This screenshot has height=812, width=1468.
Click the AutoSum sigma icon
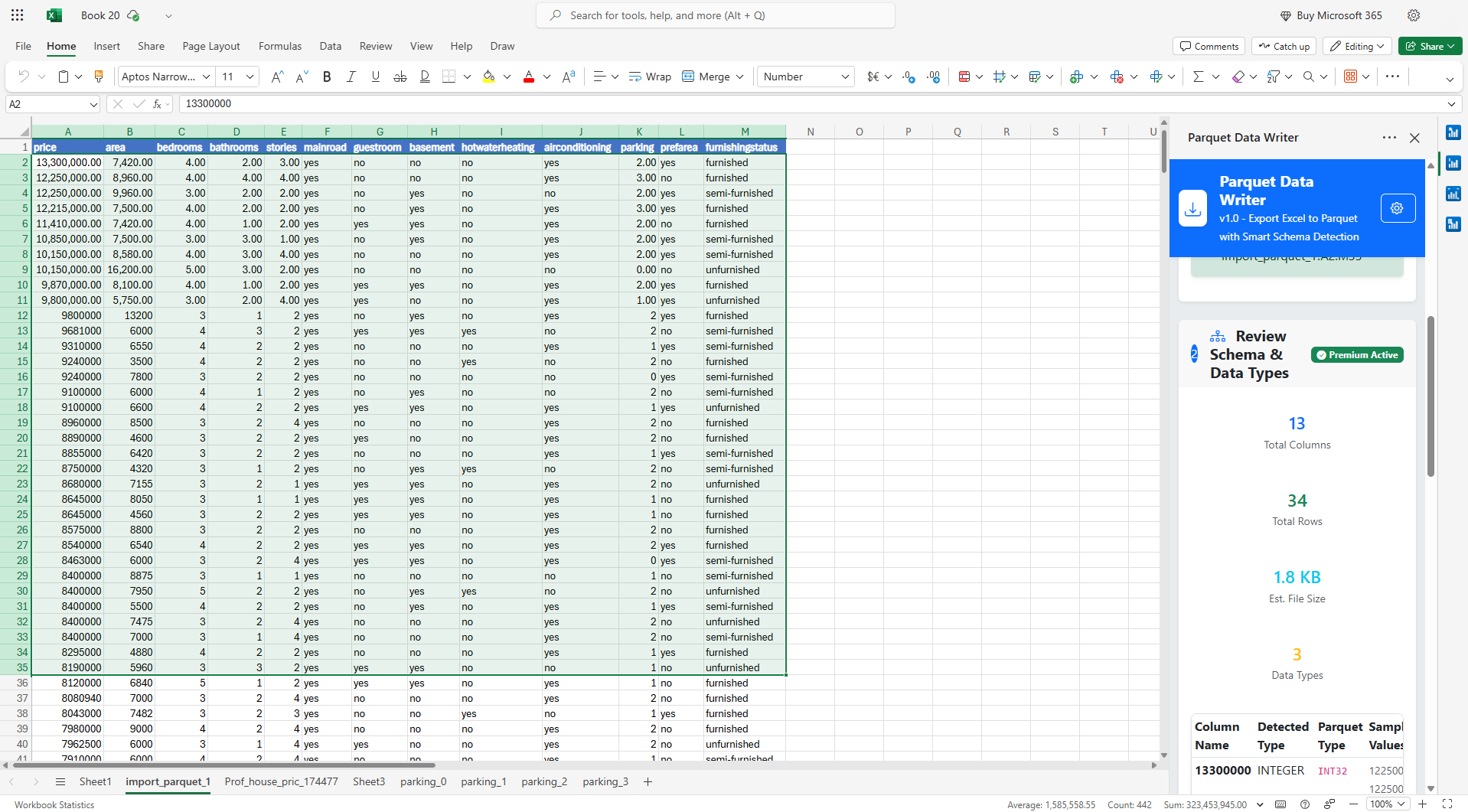(x=1198, y=77)
